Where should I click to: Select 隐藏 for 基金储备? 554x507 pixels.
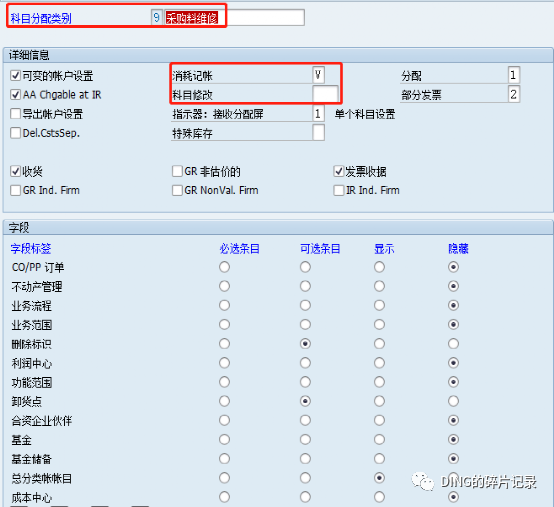tap(453, 459)
